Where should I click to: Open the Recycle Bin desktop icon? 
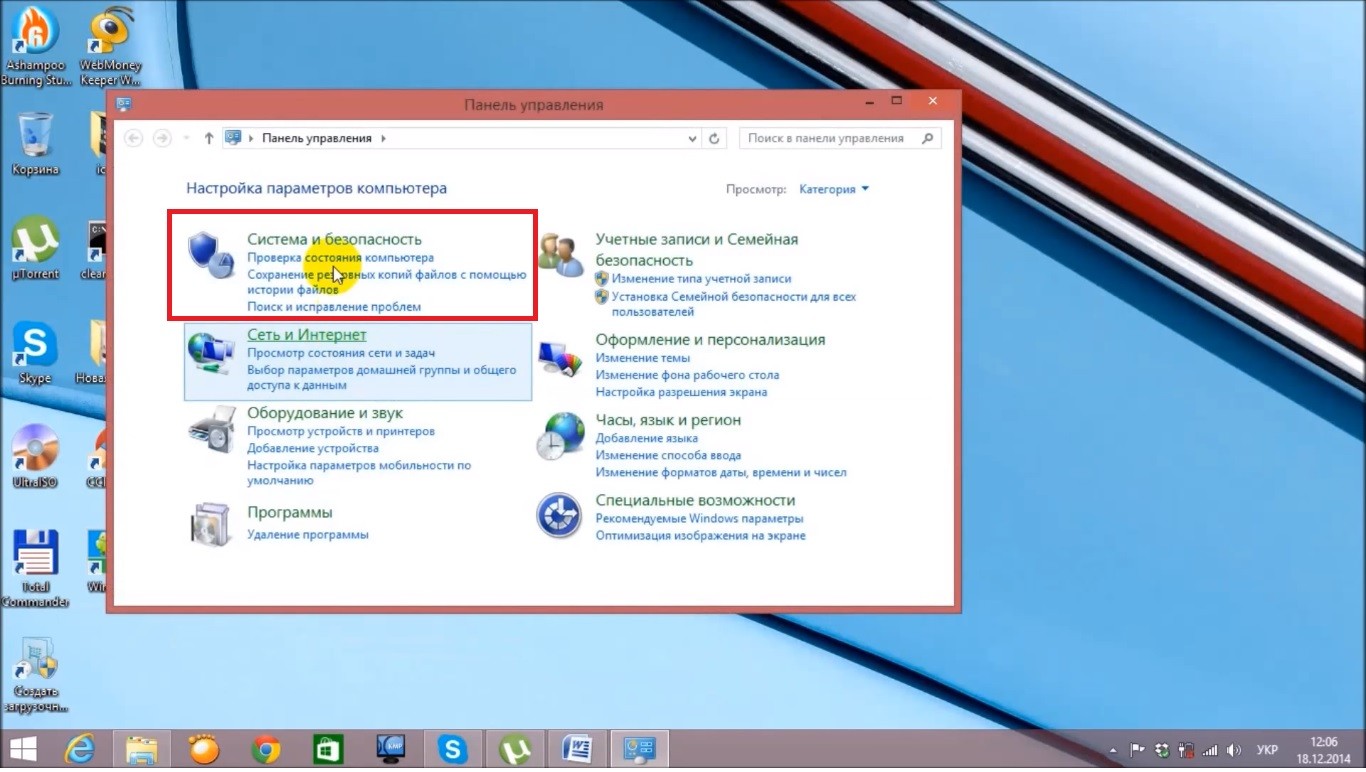pyautogui.click(x=35, y=143)
